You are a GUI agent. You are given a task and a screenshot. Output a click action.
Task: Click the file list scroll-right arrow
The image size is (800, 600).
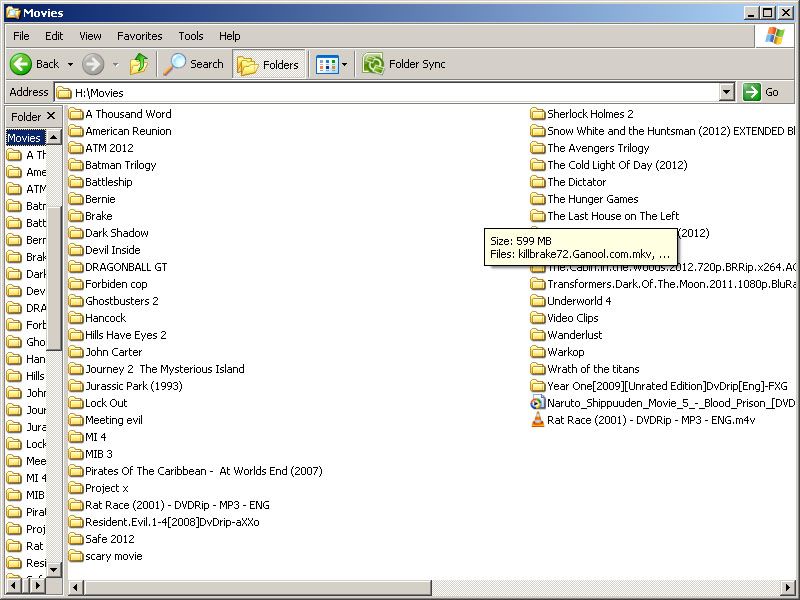(788, 587)
